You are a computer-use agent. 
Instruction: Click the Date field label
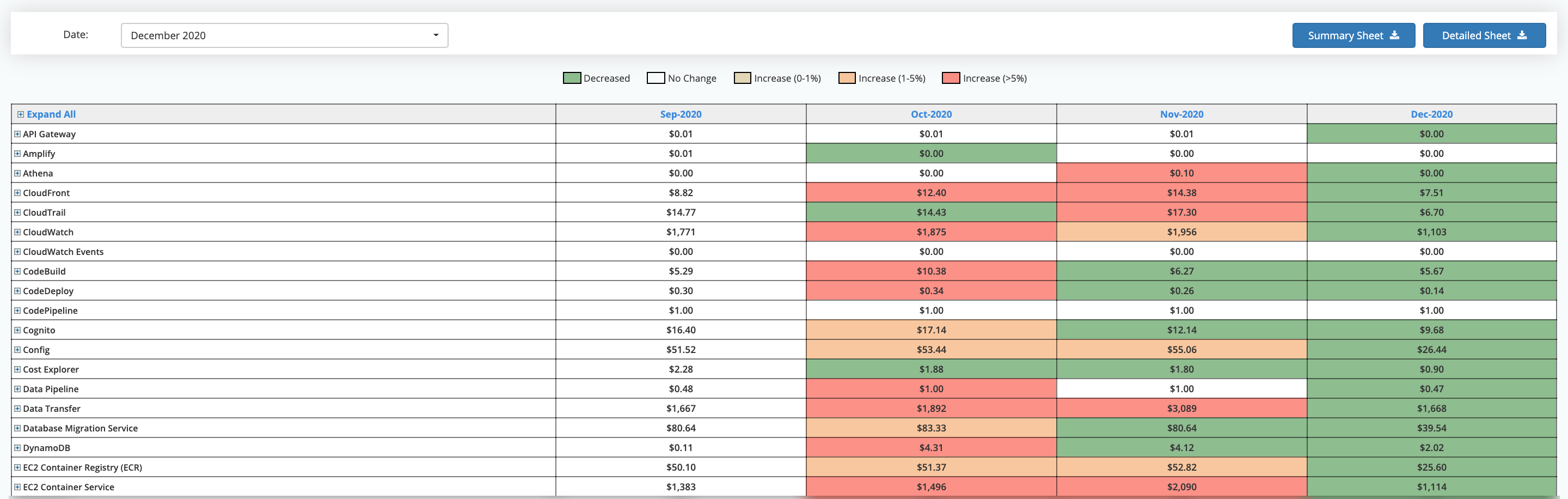[76, 35]
